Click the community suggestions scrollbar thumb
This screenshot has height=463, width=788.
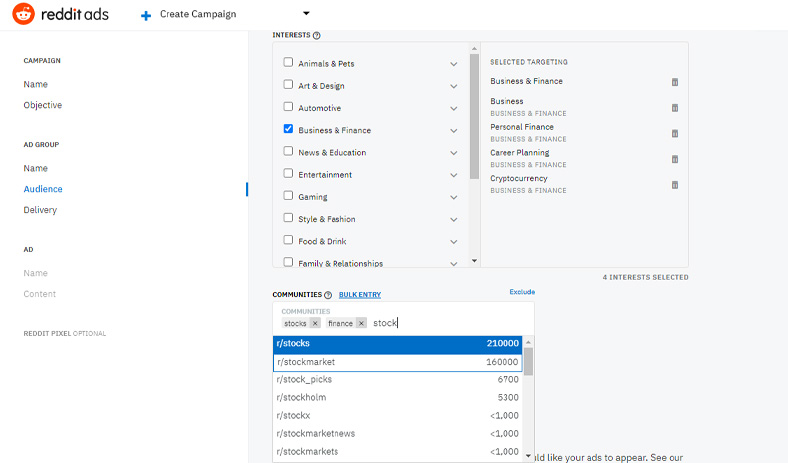(528, 361)
